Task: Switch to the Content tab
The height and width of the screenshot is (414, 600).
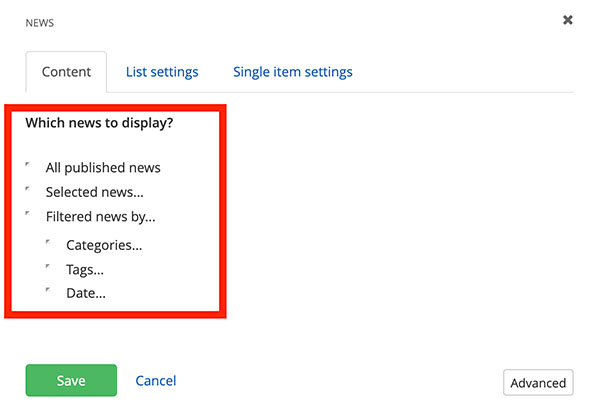Action: 66,72
